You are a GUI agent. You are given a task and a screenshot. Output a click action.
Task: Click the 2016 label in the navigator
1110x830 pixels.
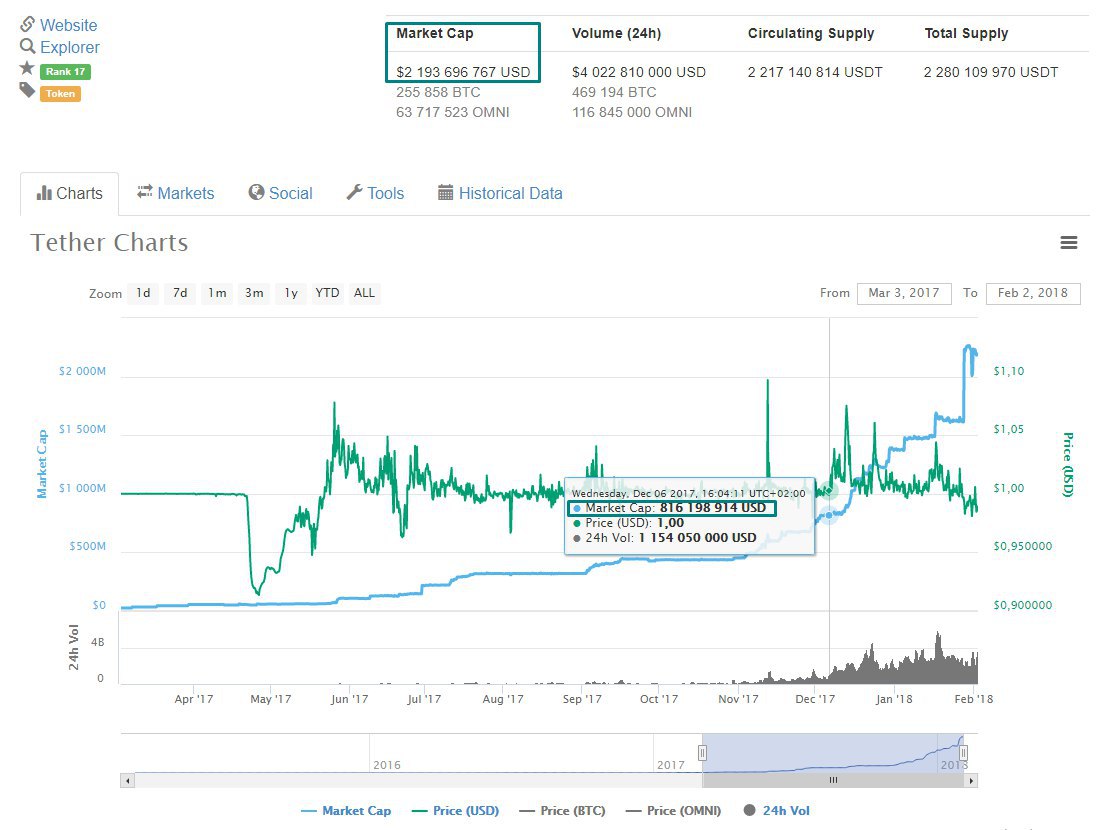click(x=387, y=765)
